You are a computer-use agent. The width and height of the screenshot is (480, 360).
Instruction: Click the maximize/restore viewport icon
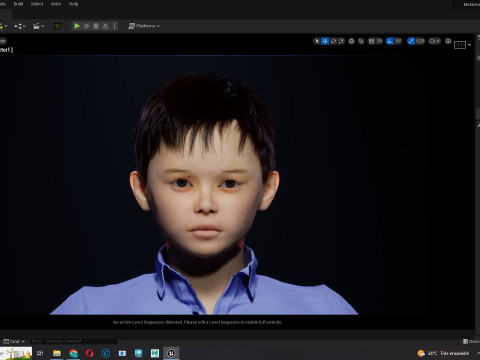coord(448,41)
